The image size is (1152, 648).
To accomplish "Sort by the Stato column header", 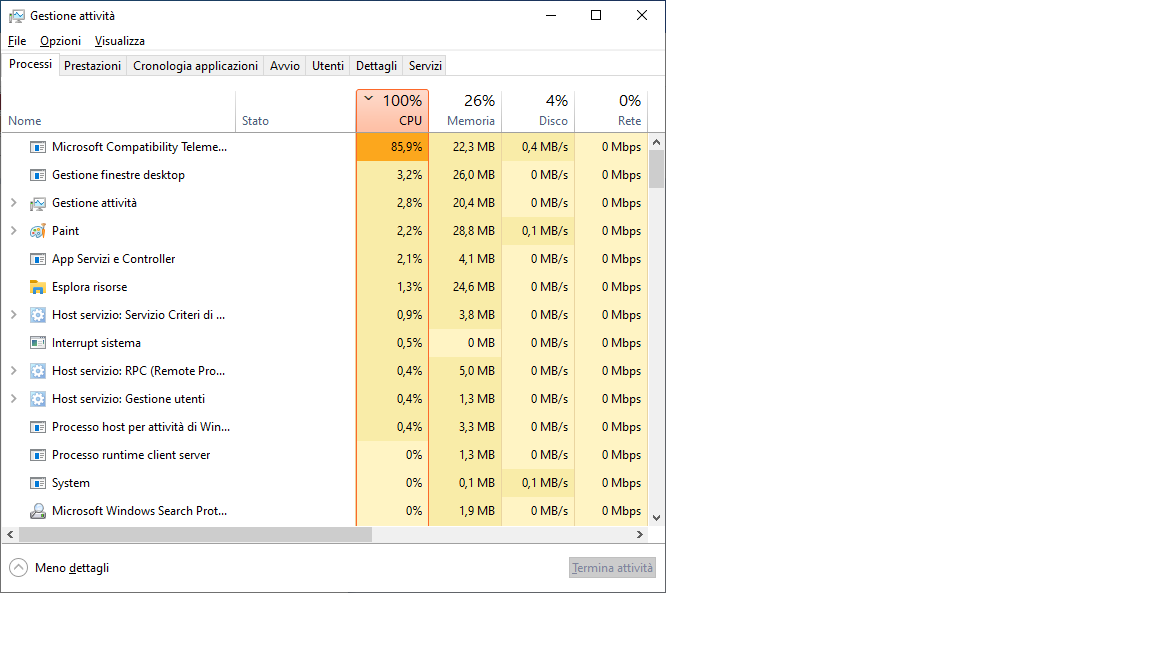I will point(296,111).
